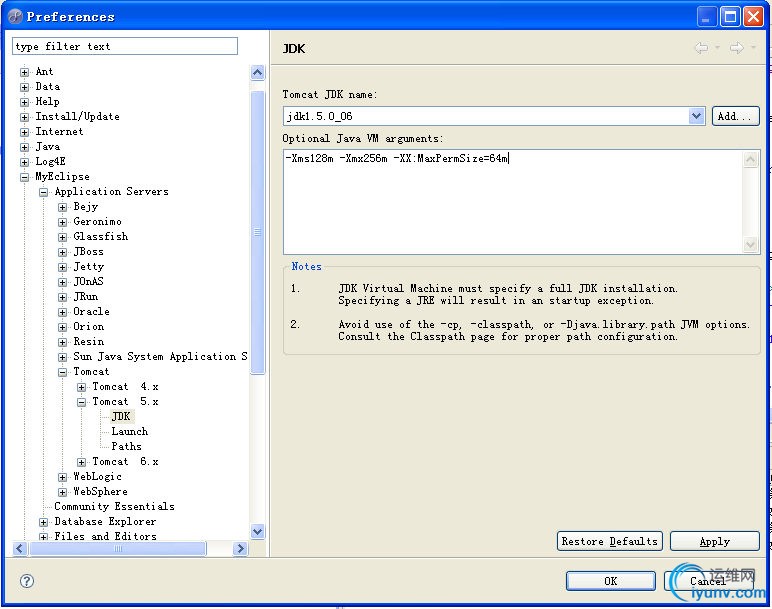Expand the Geronimo server node
Viewport: 772px width, 609px height.
coord(63,222)
